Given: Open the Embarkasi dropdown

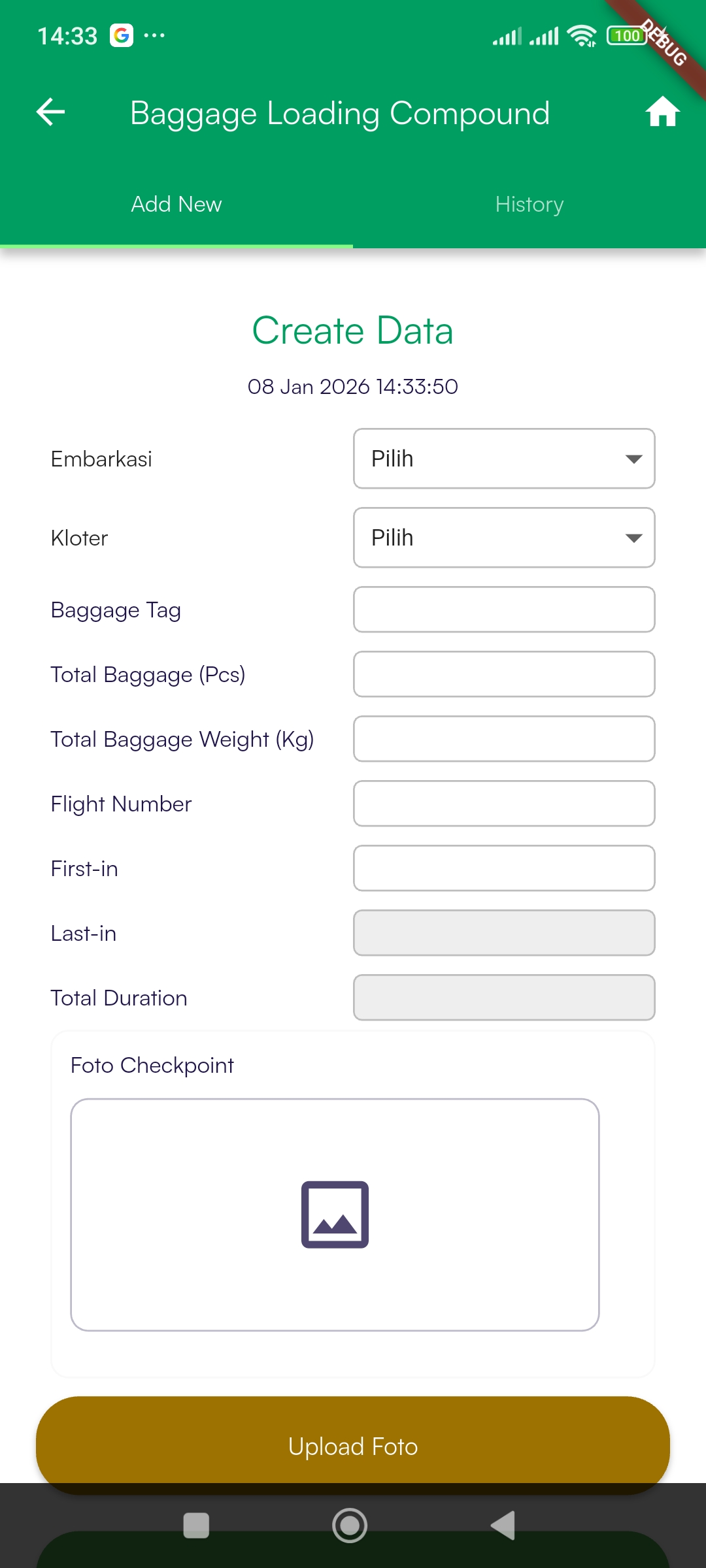Looking at the screenshot, I should tap(504, 459).
